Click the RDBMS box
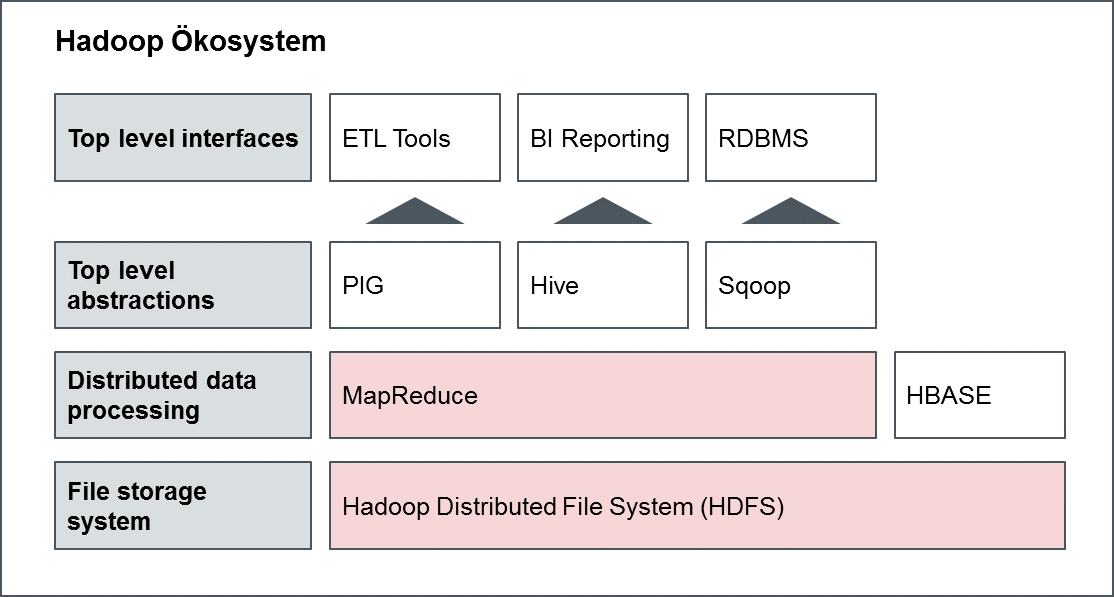The width and height of the screenshot is (1114, 597). click(x=791, y=138)
